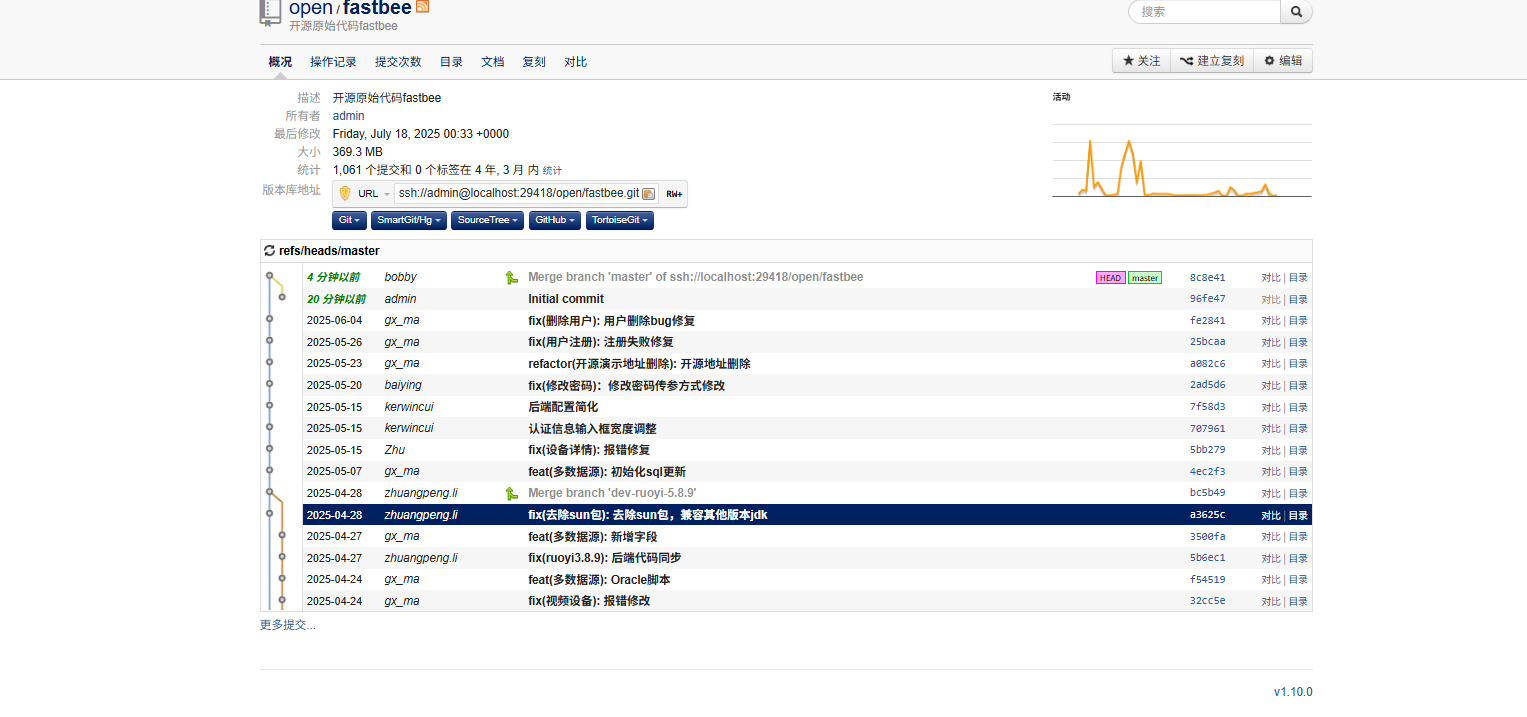
Task: Open the Git dropdown menu
Action: point(348,220)
